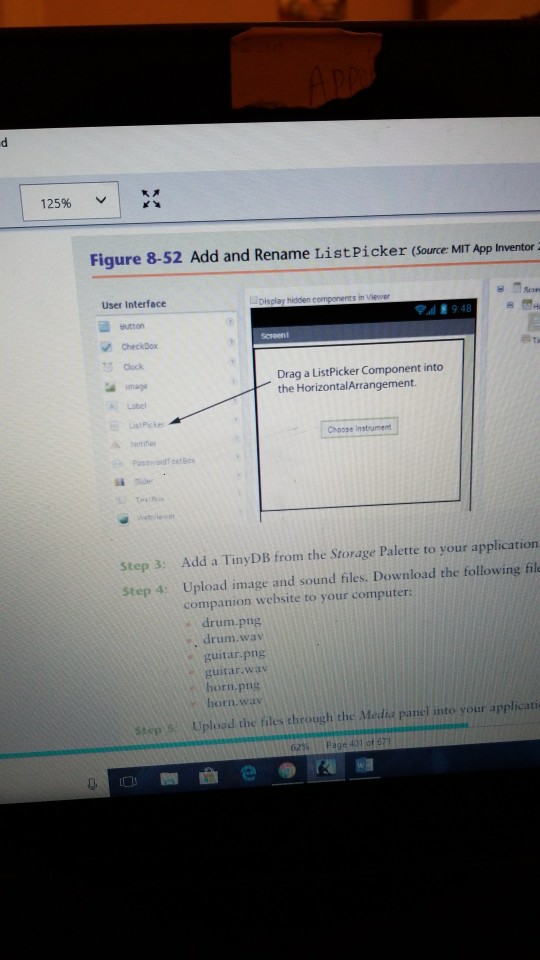Click the 'guitar.png' file name
540x960 pixels.
click(235, 655)
